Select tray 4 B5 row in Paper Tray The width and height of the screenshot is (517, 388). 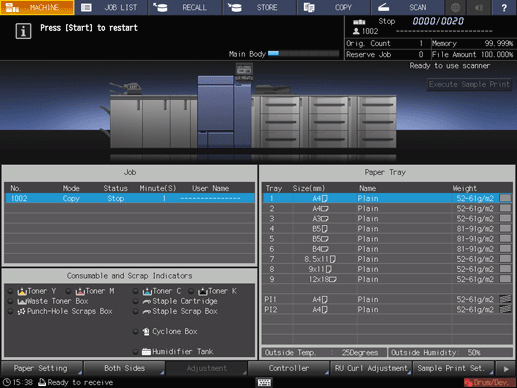(x=387, y=229)
